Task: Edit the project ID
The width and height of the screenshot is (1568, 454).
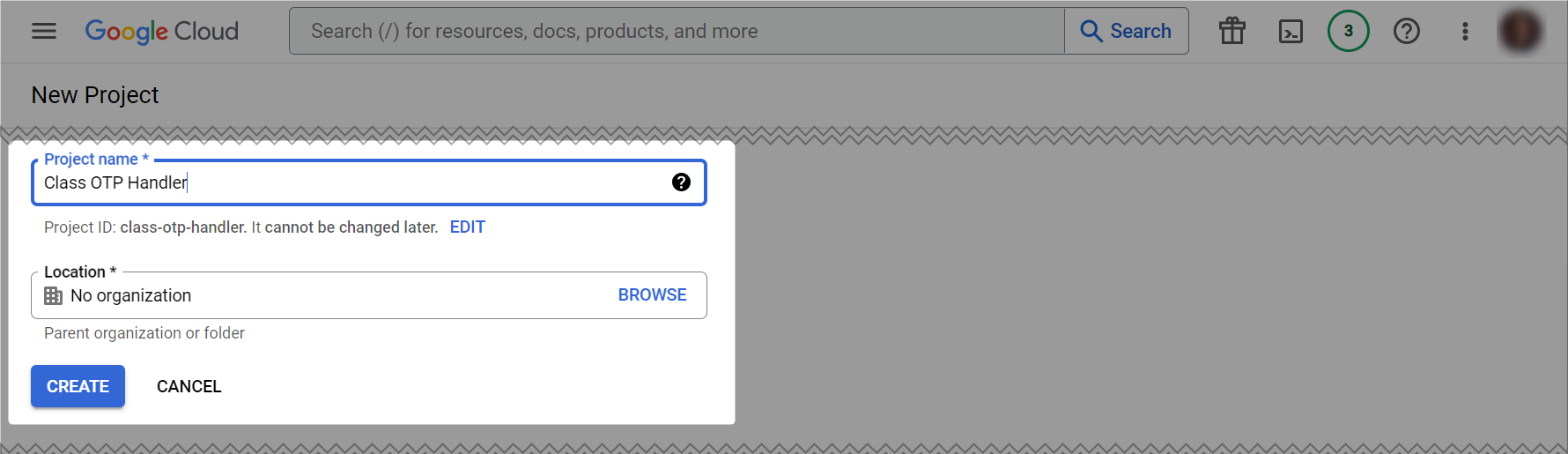Action: tap(468, 227)
